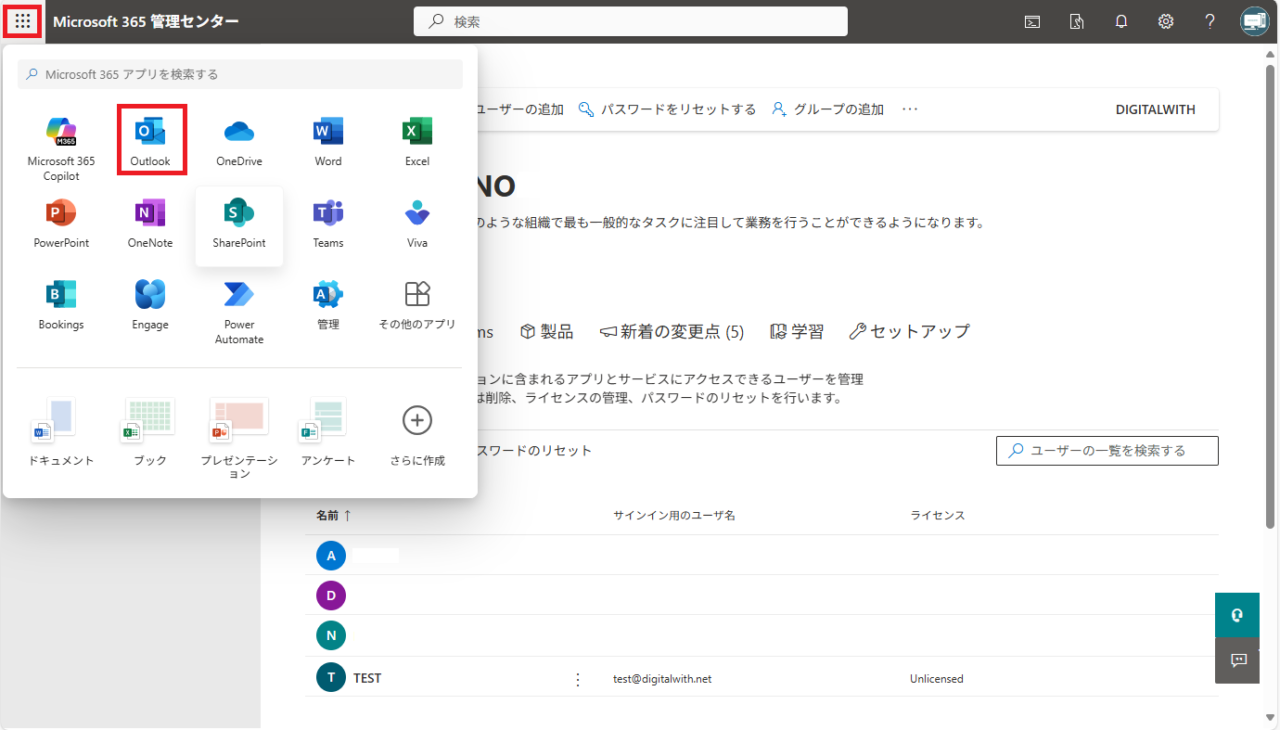Open the account profile avatar
The width and height of the screenshot is (1280, 730).
[x=1255, y=21]
